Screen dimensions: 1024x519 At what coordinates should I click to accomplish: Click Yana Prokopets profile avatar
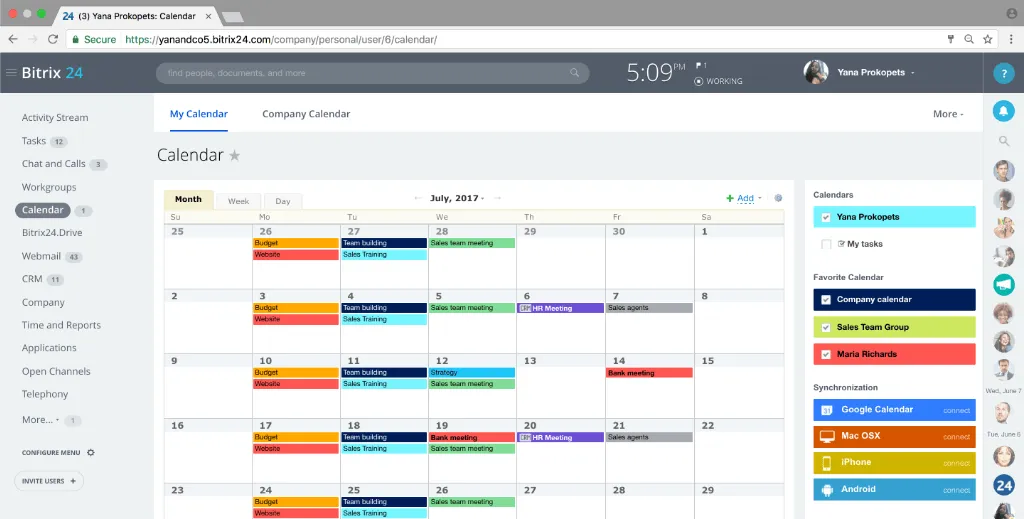pyautogui.click(x=816, y=72)
